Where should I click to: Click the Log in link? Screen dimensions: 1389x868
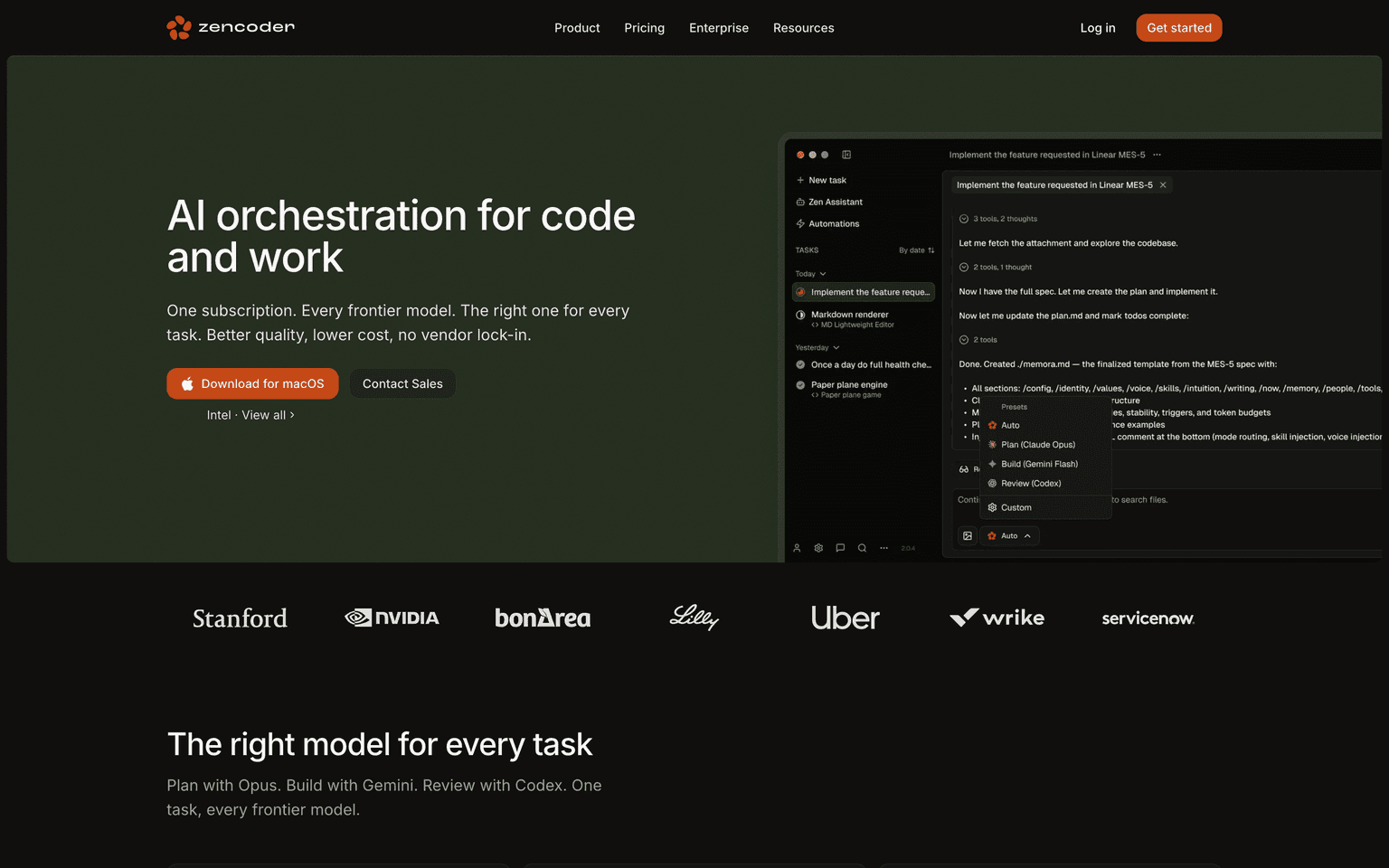tap(1098, 28)
